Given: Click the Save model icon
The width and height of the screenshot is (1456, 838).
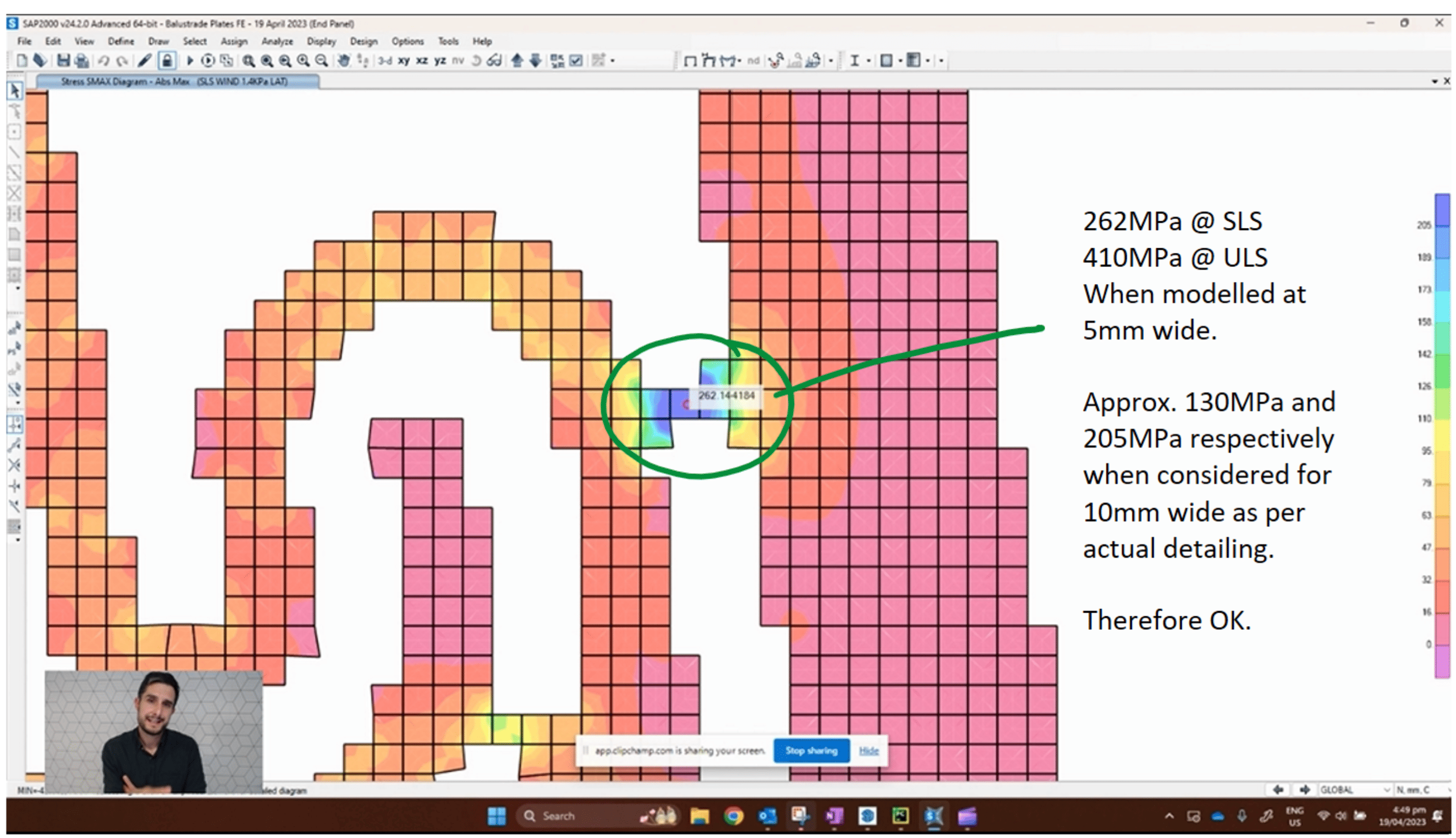Looking at the screenshot, I should click(x=64, y=60).
